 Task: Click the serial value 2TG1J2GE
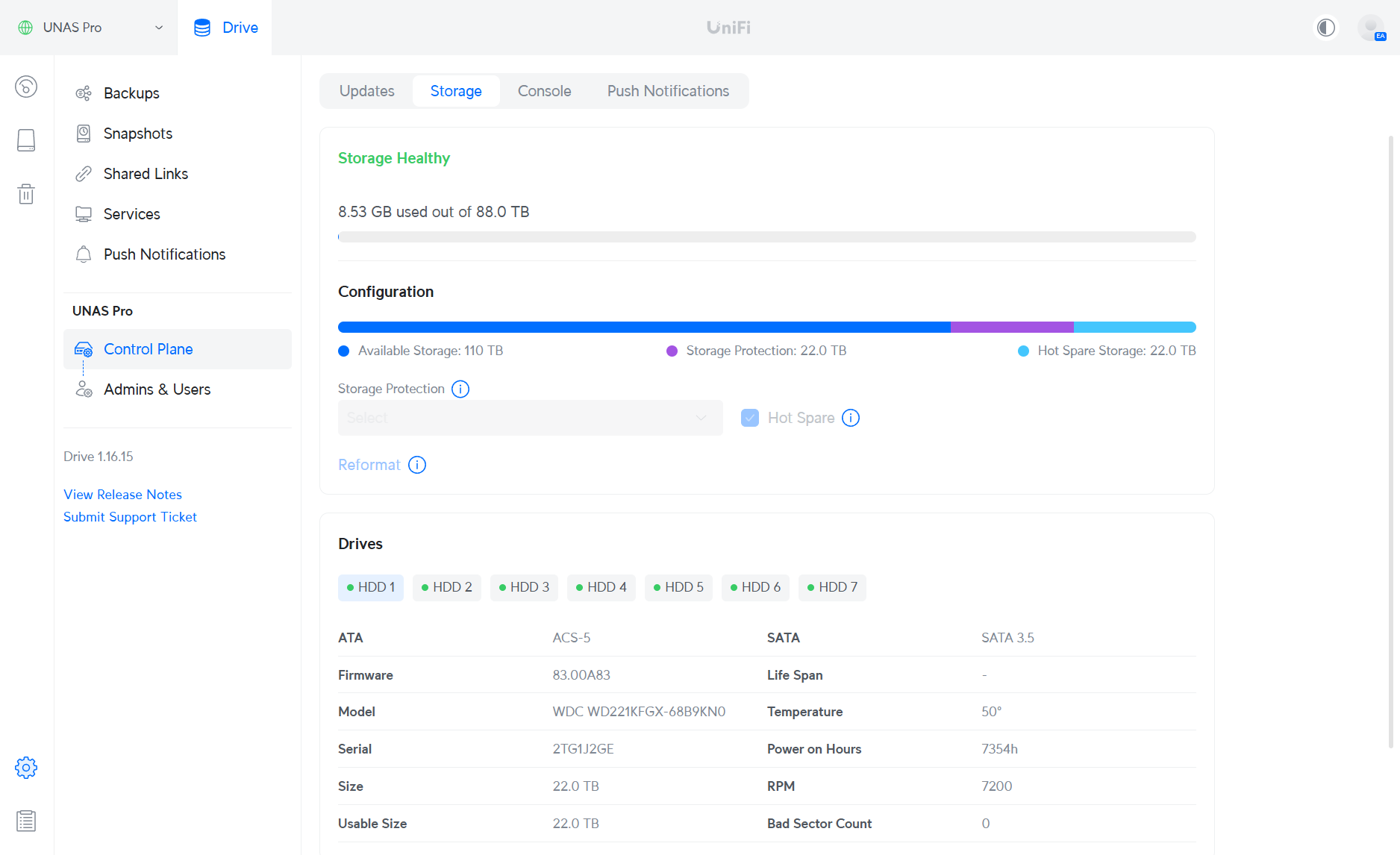(583, 749)
